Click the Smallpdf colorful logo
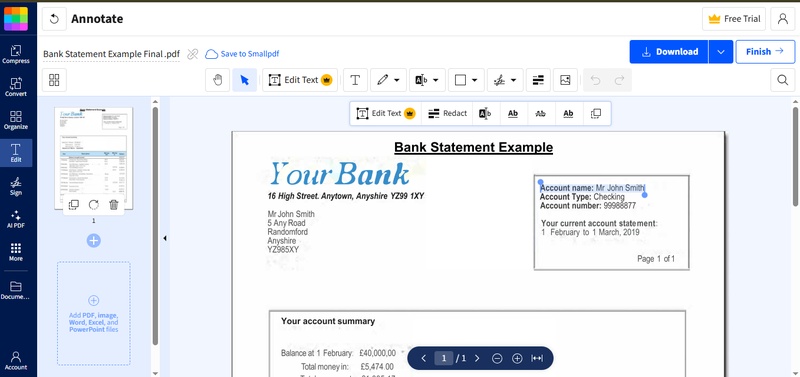The width and height of the screenshot is (800, 377). point(16,19)
